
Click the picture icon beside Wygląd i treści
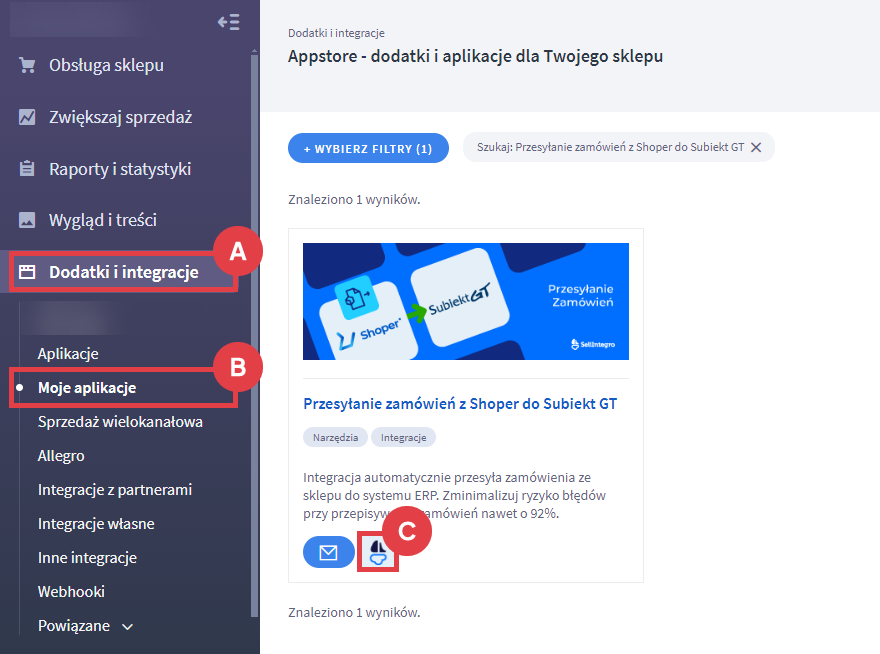27,219
